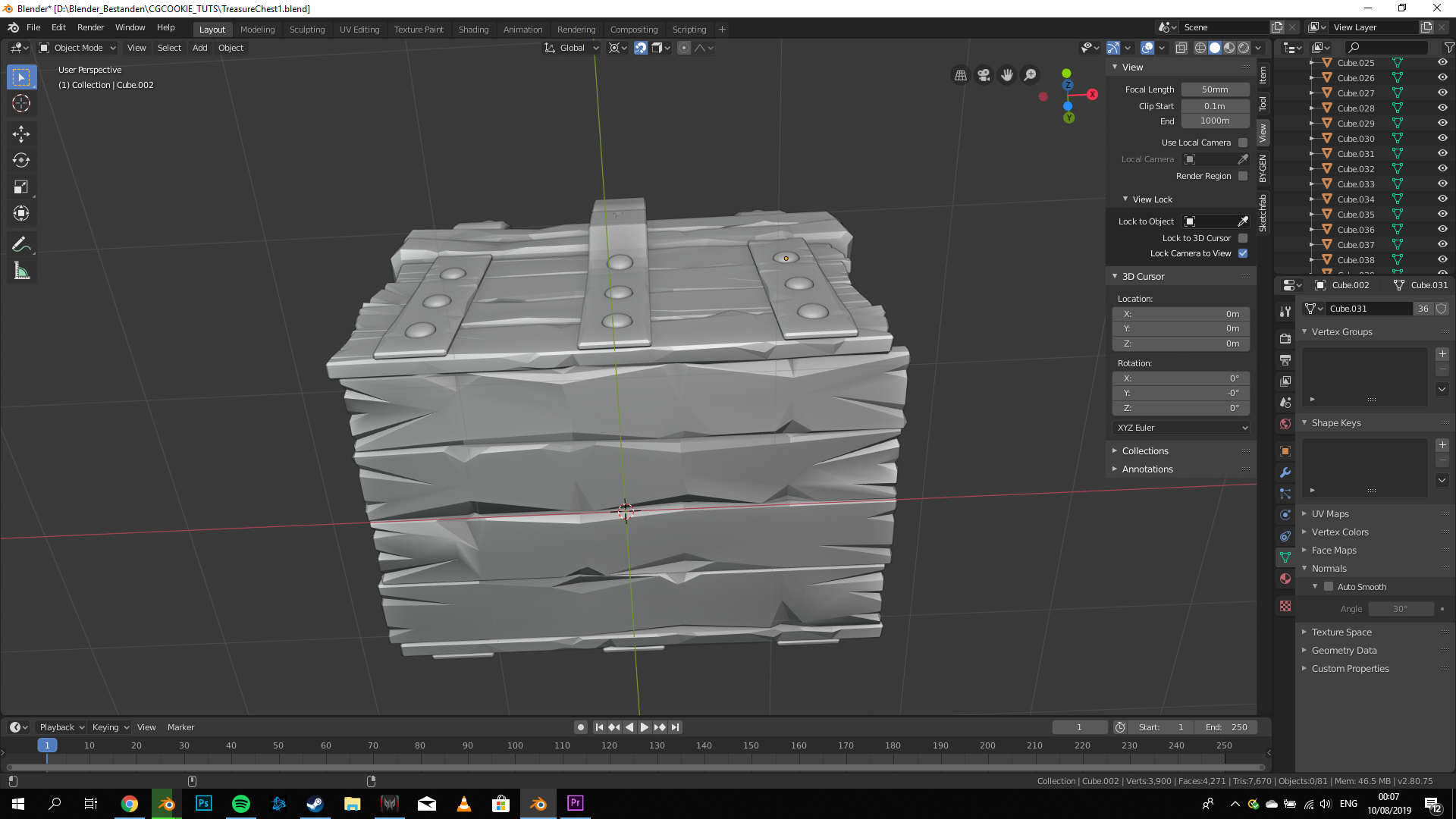This screenshot has height=819, width=1456.
Task: Toggle camera view icon in viewport
Action: pos(984,75)
